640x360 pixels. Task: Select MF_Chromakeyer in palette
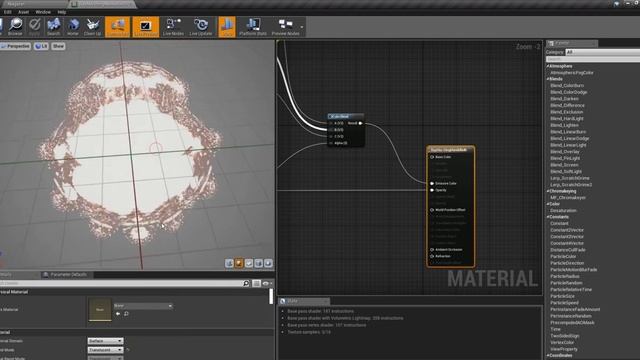point(568,198)
